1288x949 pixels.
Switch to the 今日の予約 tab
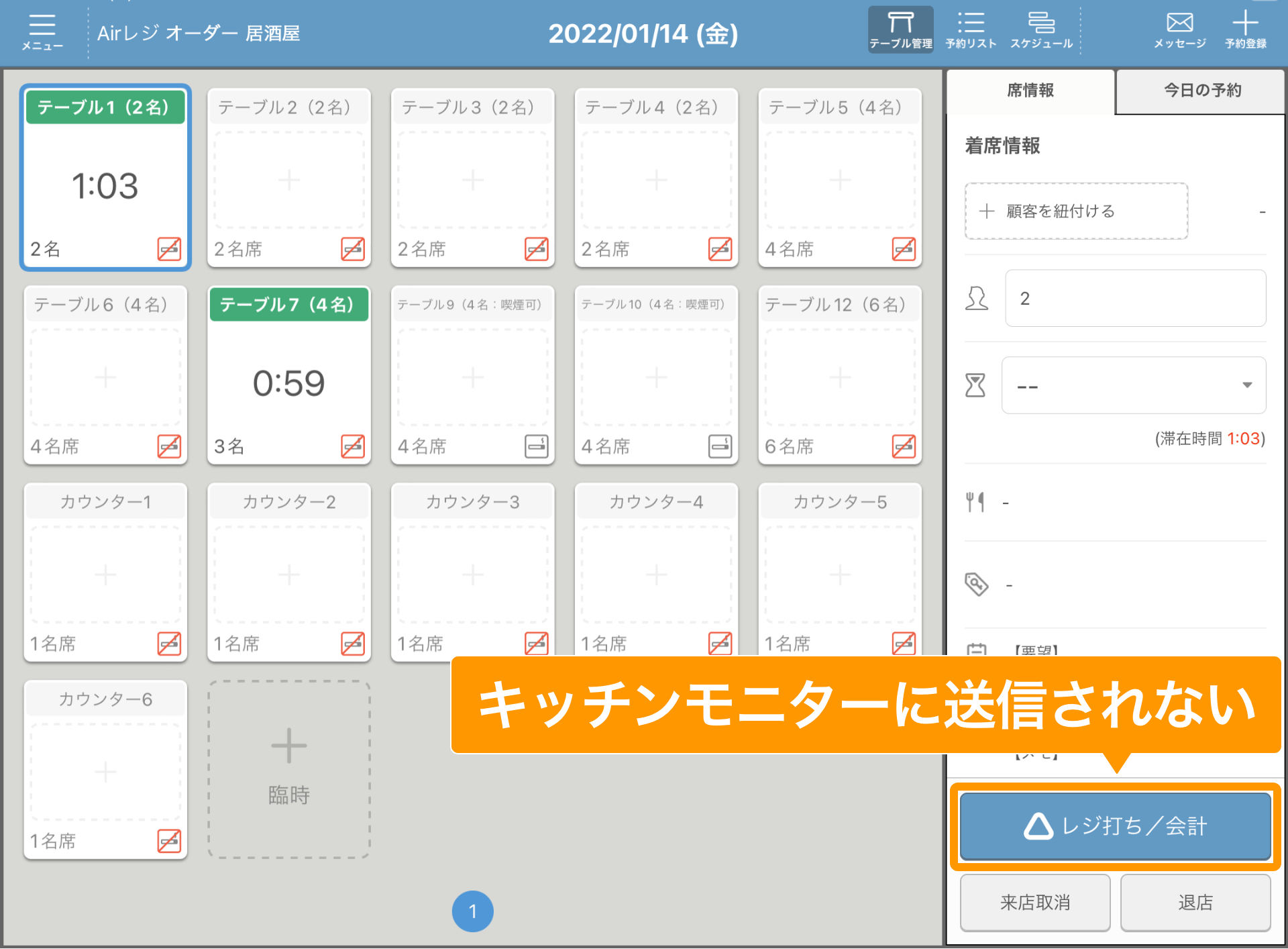pos(1201,91)
